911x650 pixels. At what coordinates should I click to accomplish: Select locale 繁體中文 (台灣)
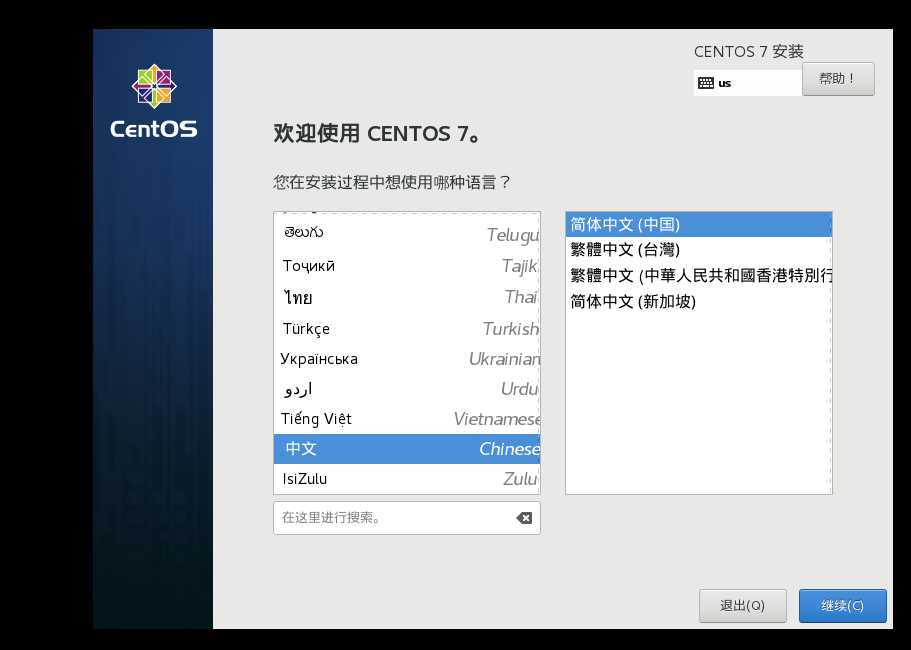point(698,250)
